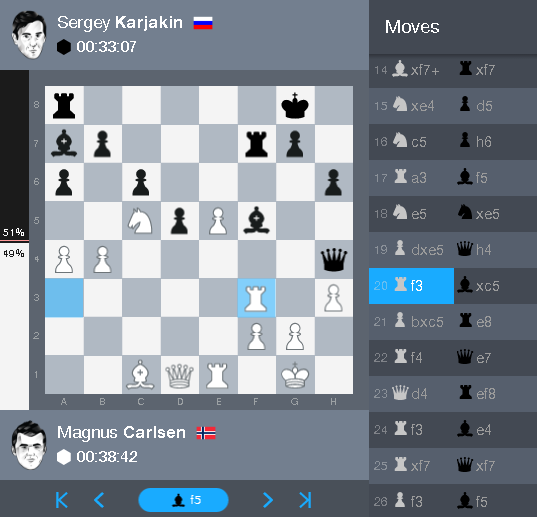Jump to the first move of the game
The height and width of the screenshot is (517, 537).
click(x=62, y=500)
